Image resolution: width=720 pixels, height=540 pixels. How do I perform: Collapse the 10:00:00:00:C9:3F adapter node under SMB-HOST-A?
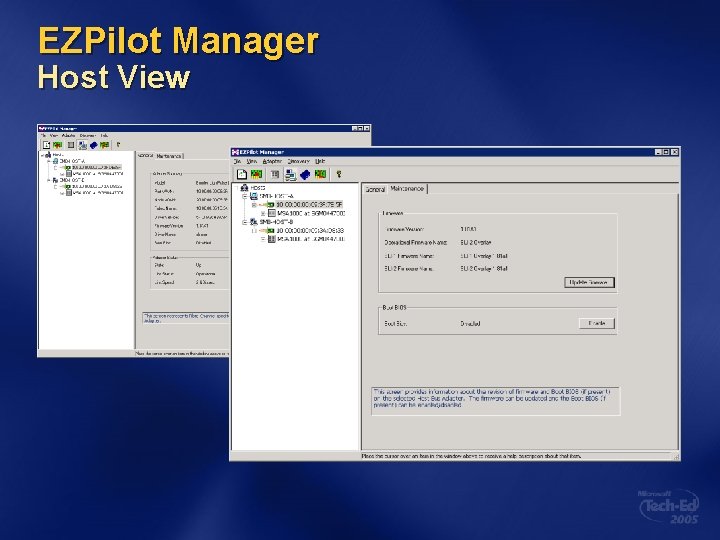(253, 205)
